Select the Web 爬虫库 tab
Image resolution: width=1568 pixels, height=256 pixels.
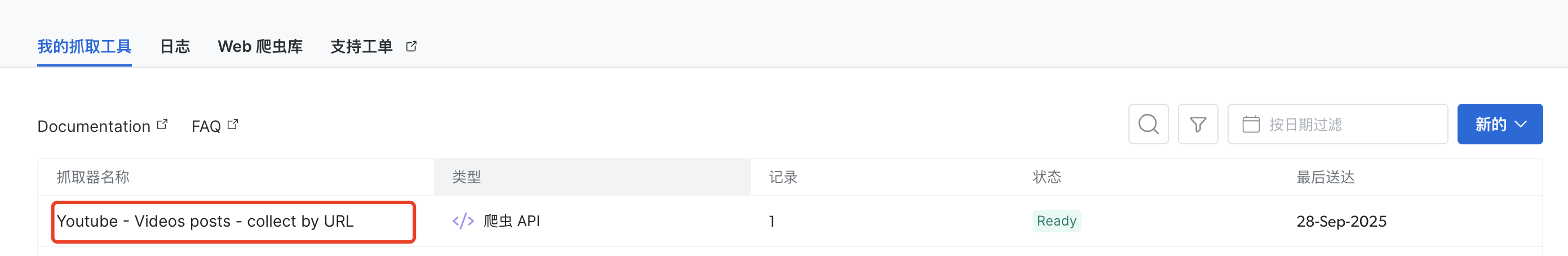(x=260, y=46)
